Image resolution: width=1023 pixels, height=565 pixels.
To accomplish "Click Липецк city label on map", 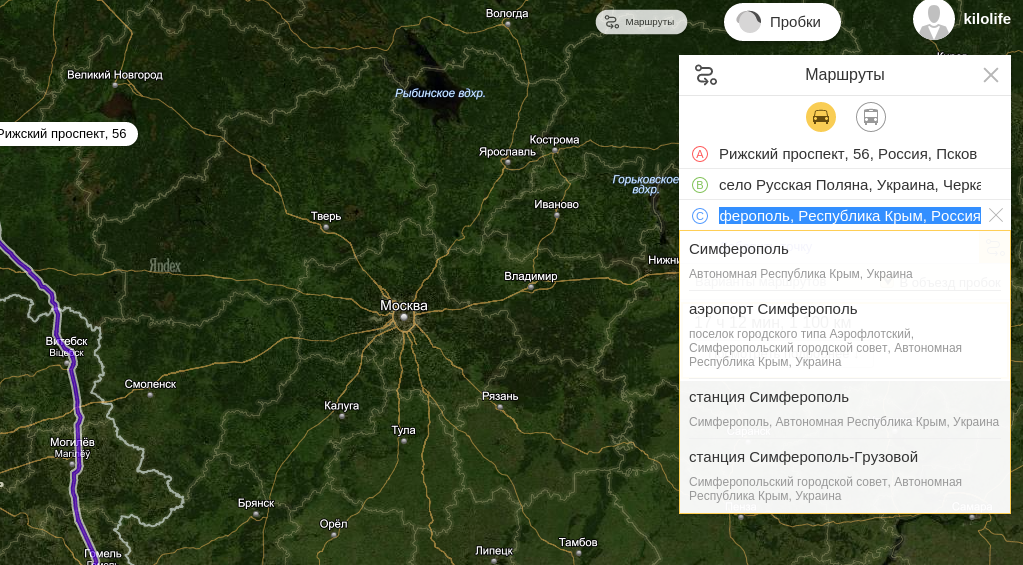I will coord(494,551).
